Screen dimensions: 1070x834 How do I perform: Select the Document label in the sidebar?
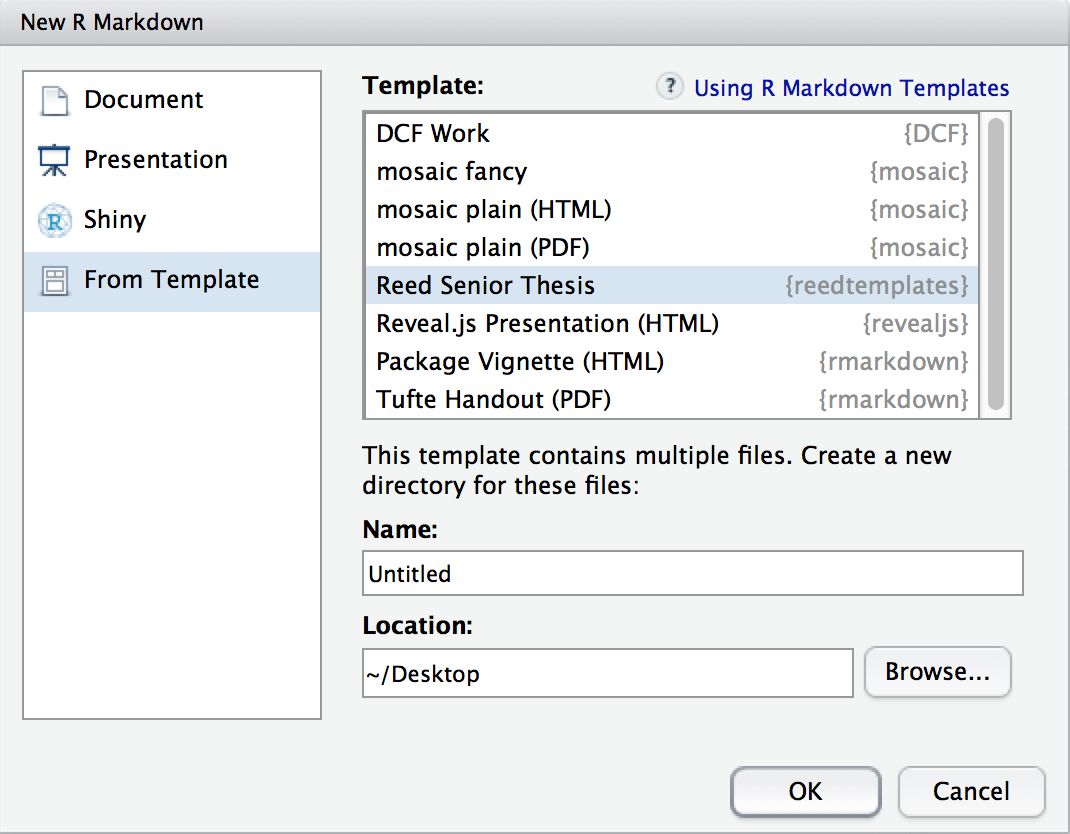click(143, 100)
